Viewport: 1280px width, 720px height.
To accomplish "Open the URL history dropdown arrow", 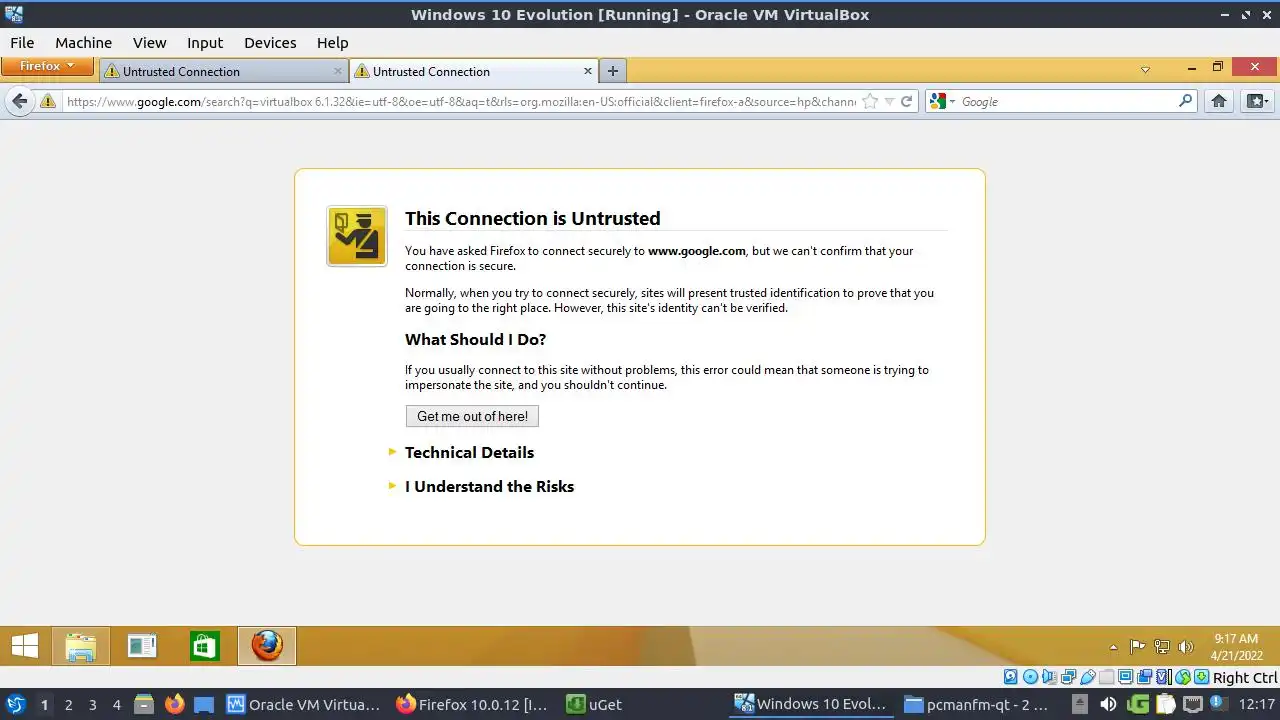I will 889,101.
